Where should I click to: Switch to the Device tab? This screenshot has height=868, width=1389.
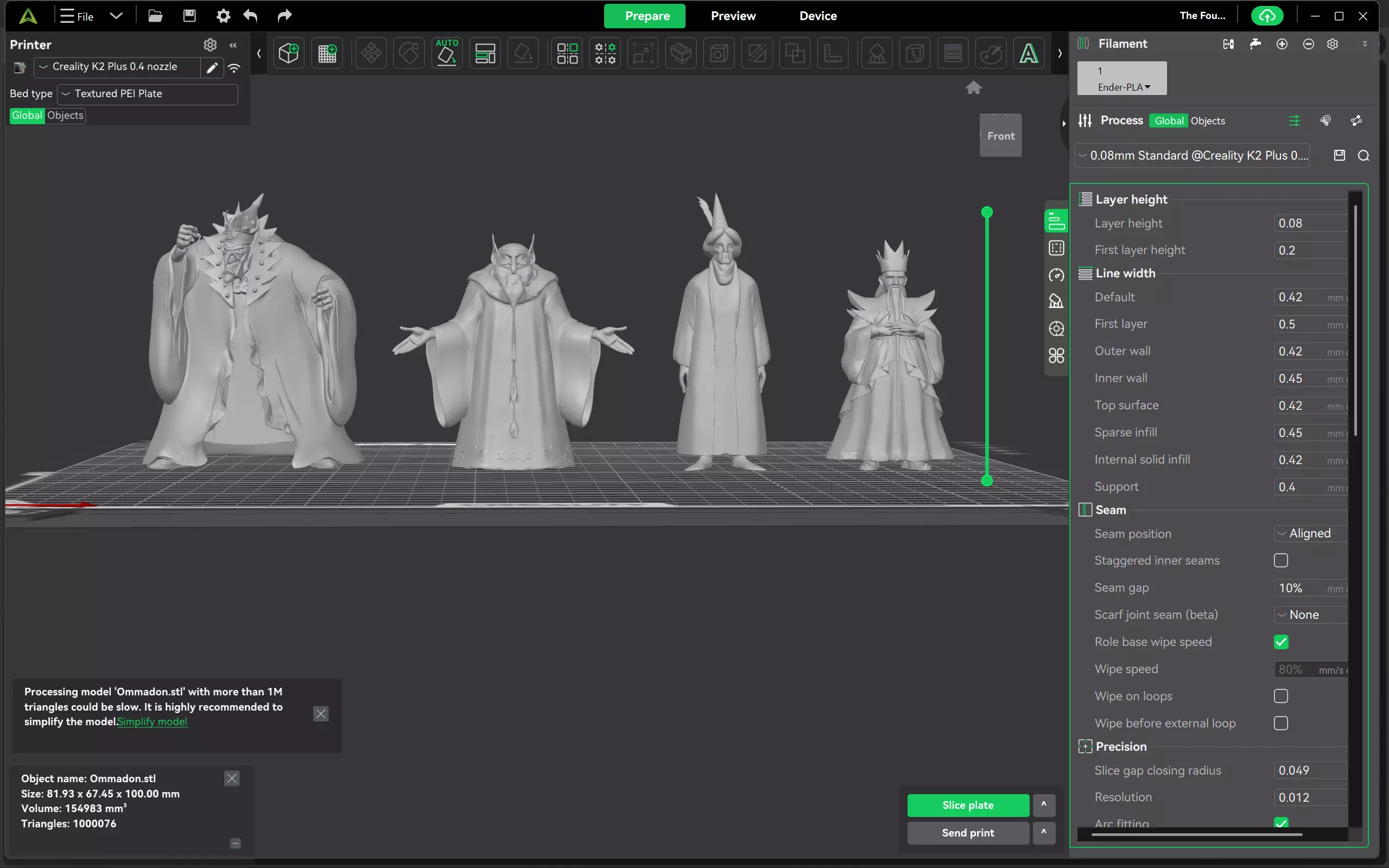(818, 16)
